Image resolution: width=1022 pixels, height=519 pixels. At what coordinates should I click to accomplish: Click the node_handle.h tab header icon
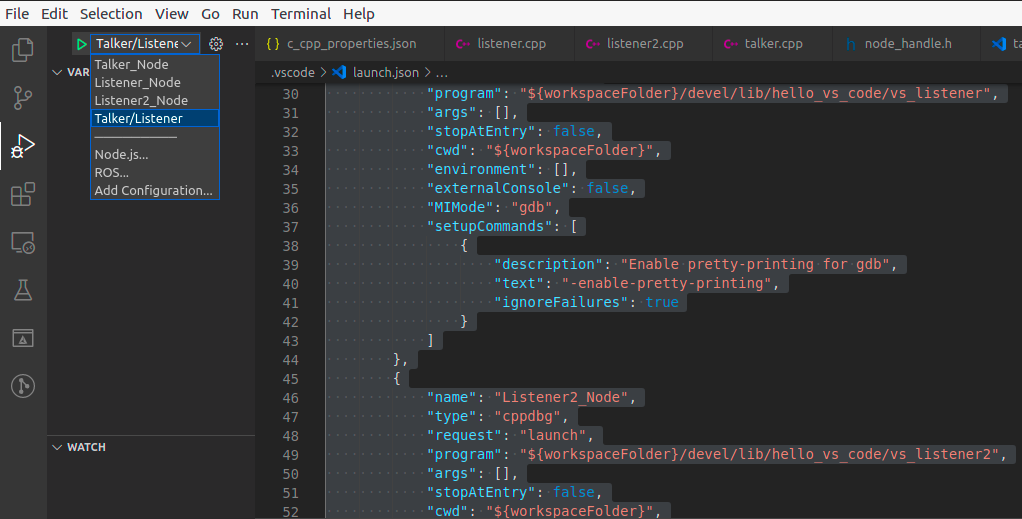click(850, 44)
